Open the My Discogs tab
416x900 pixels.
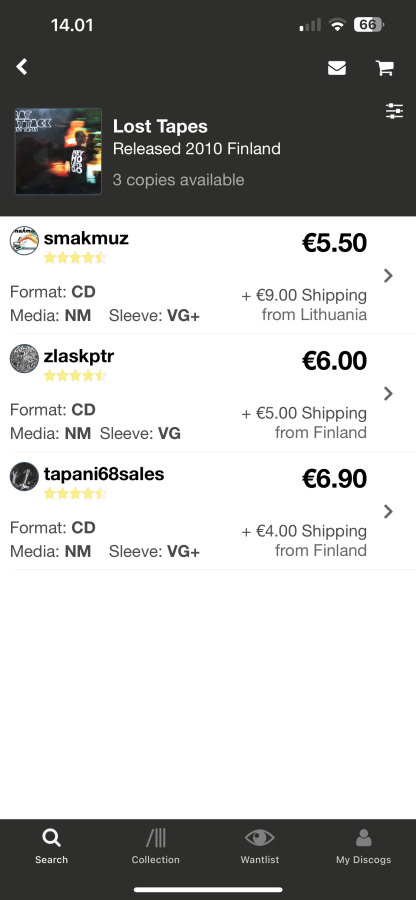coord(363,846)
